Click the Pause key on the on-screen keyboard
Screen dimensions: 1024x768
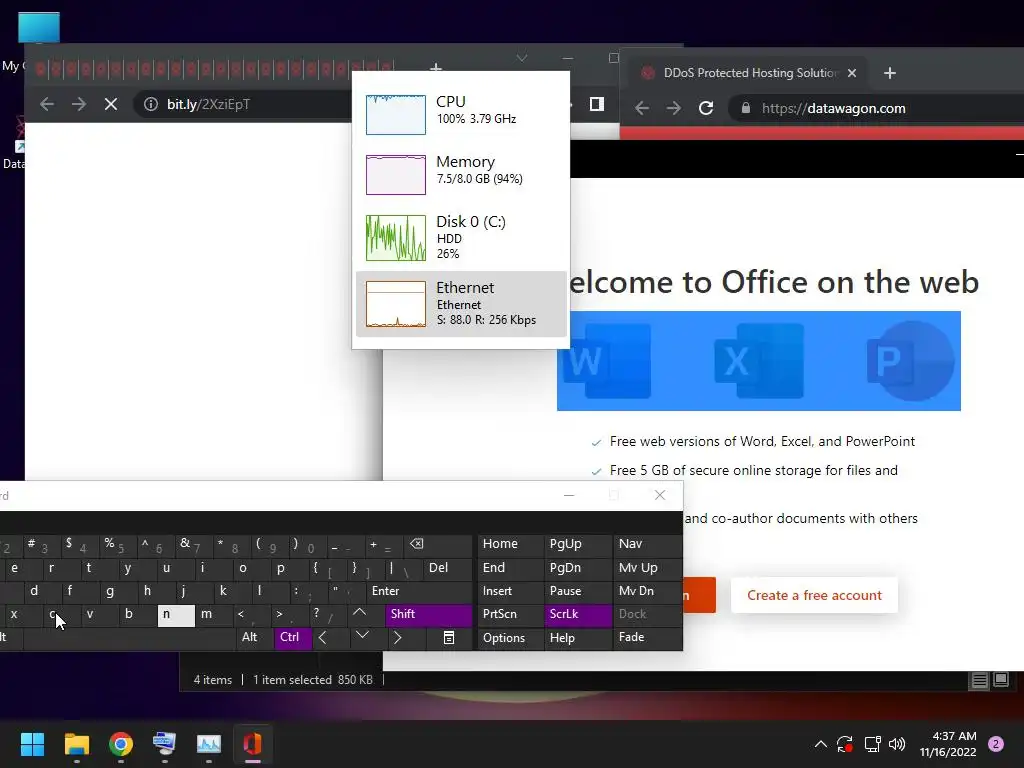(x=578, y=591)
